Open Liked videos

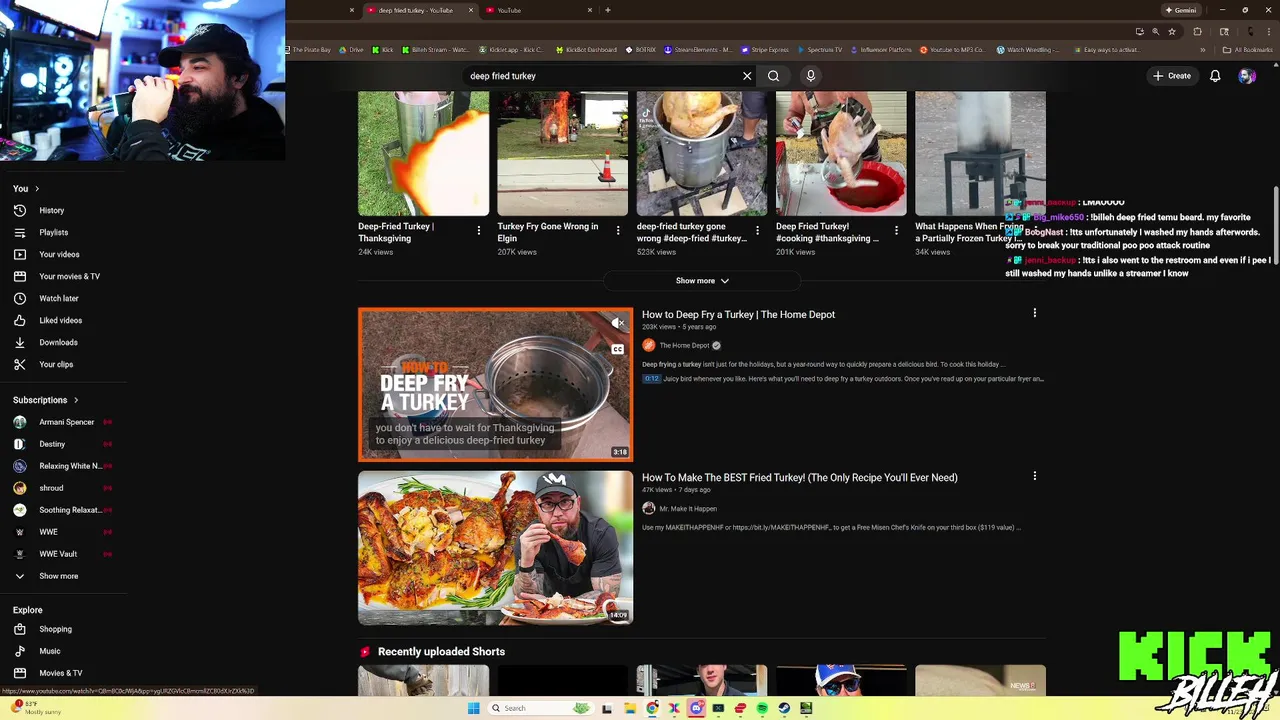pos(60,320)
